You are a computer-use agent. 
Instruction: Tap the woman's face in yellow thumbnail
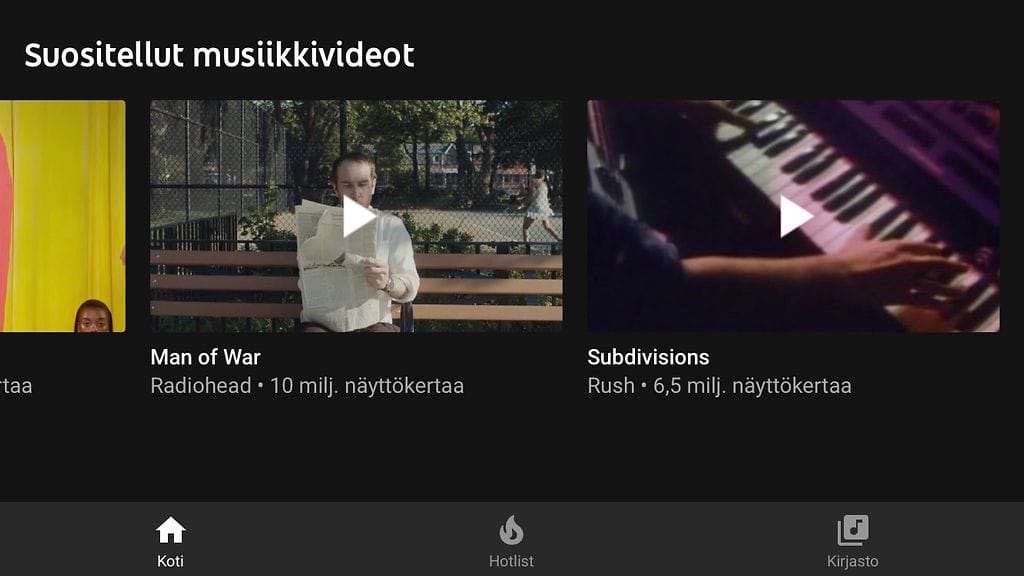pos(93,316)
